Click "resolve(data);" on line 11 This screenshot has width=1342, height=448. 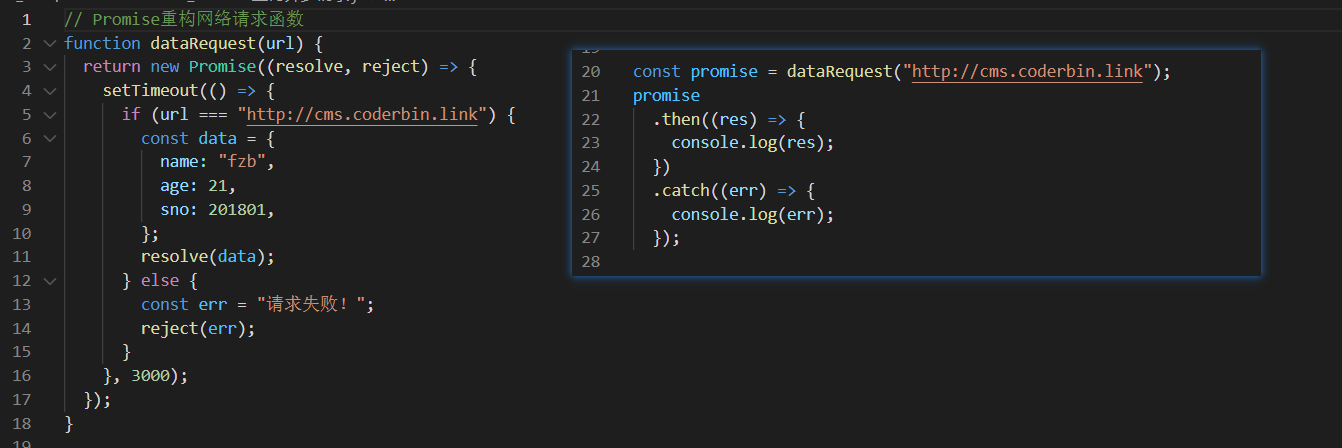[x=208, y=257]
